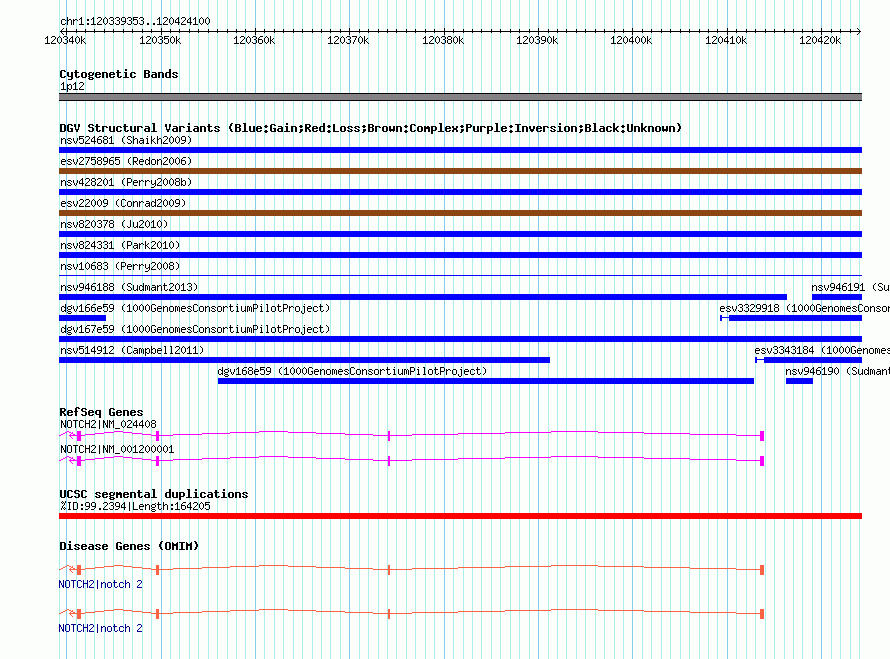Click the rightmost orange exon of lower OMIM gene
Screen dimensions: 890x659
coord(762,614)
